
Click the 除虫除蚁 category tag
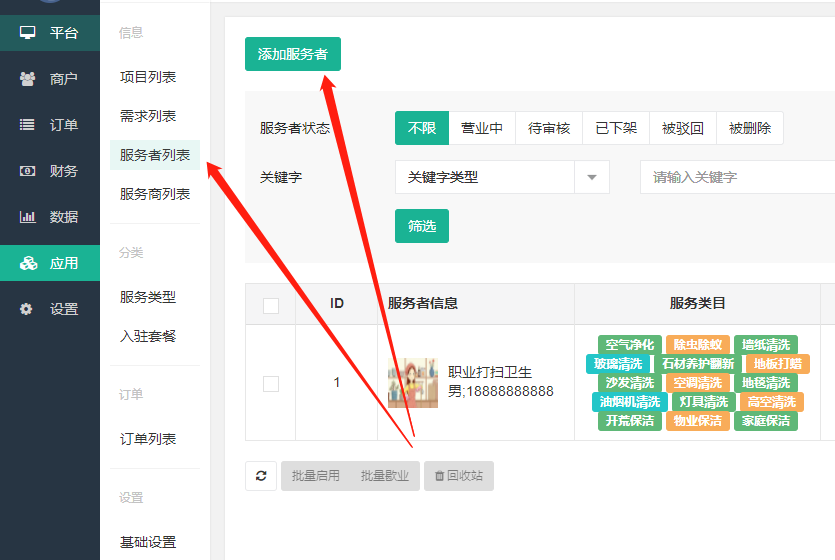point(698,344)
